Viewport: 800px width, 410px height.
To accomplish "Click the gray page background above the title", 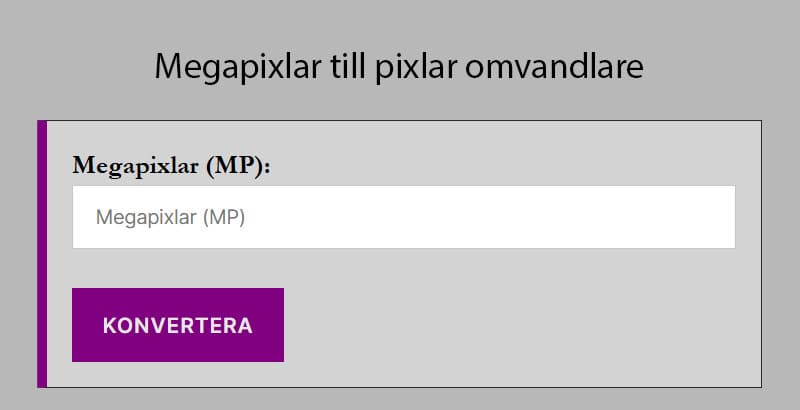I will pyautogui.click(x=400, y=20).
